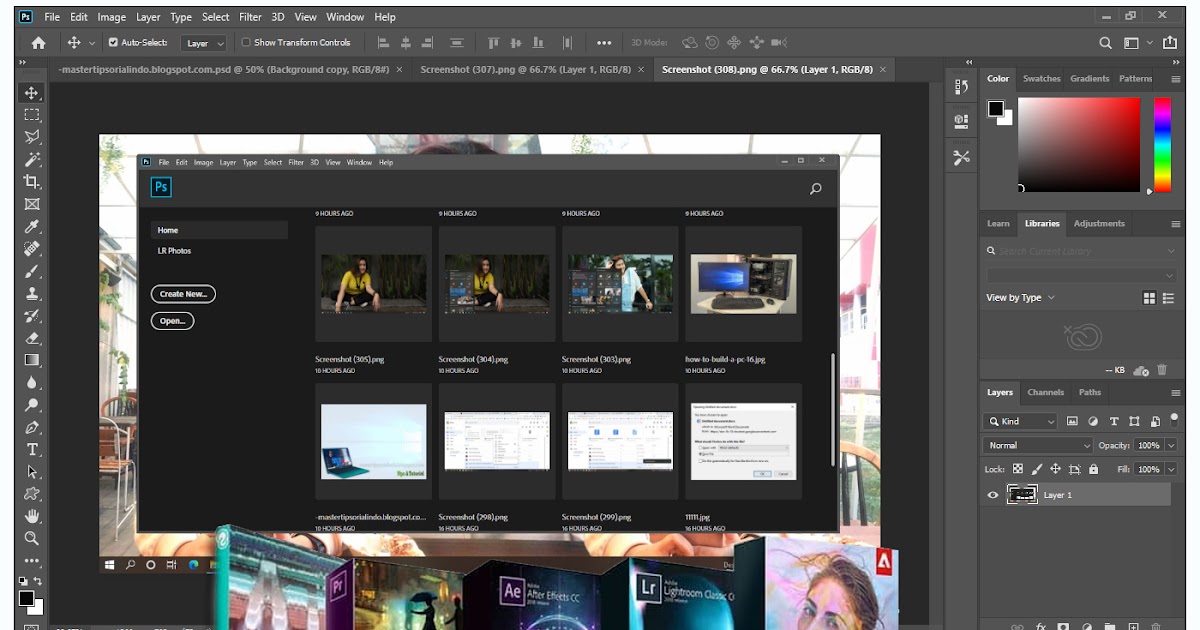Select the Horizontal Type tool
The width and height of the screenshot is (1200, 630).
click(x=32, y=449)
